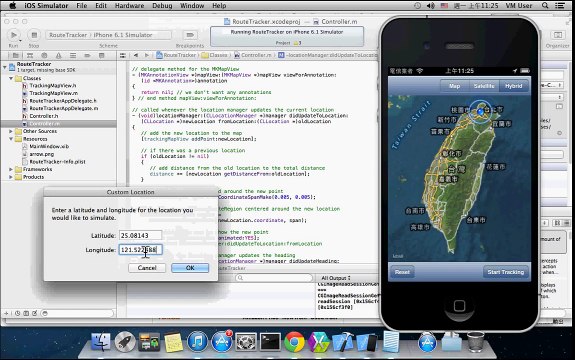This screenshot has width=575, height=360.
Task: Show the Project navigator folder icon
Action: click(15, 56)
